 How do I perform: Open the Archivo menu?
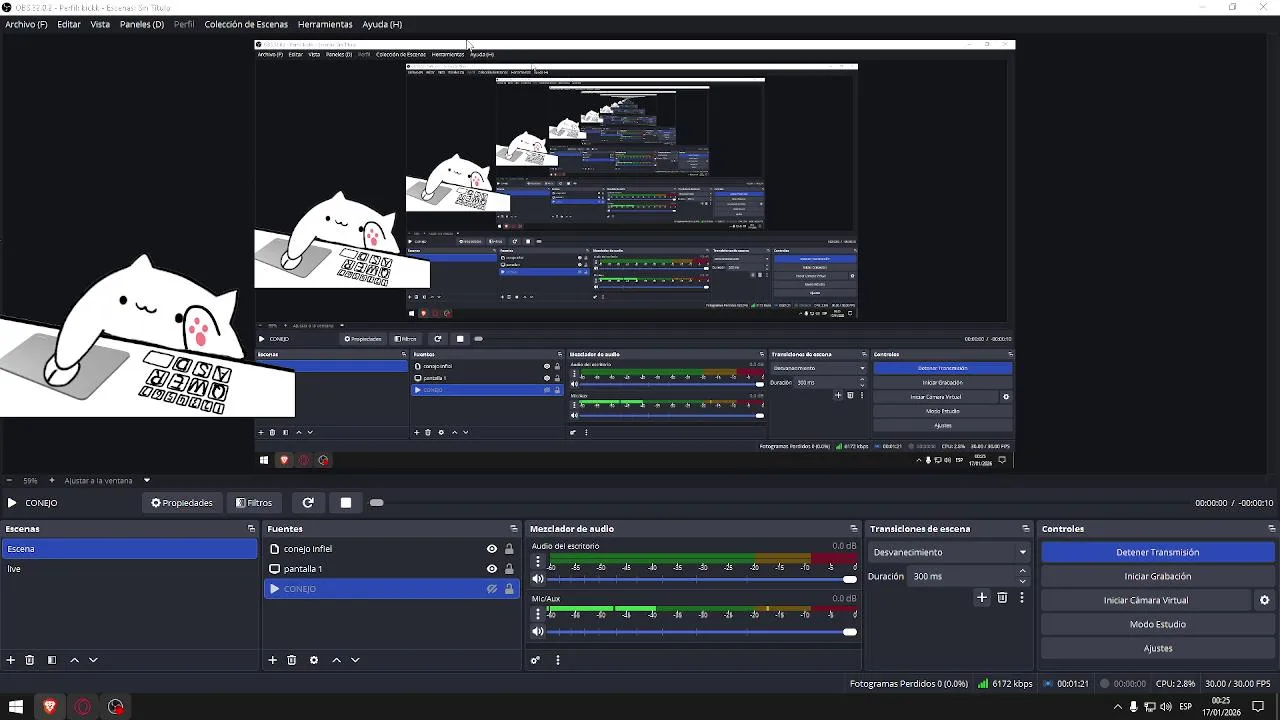pyautogui.click(x=26, y=24)
